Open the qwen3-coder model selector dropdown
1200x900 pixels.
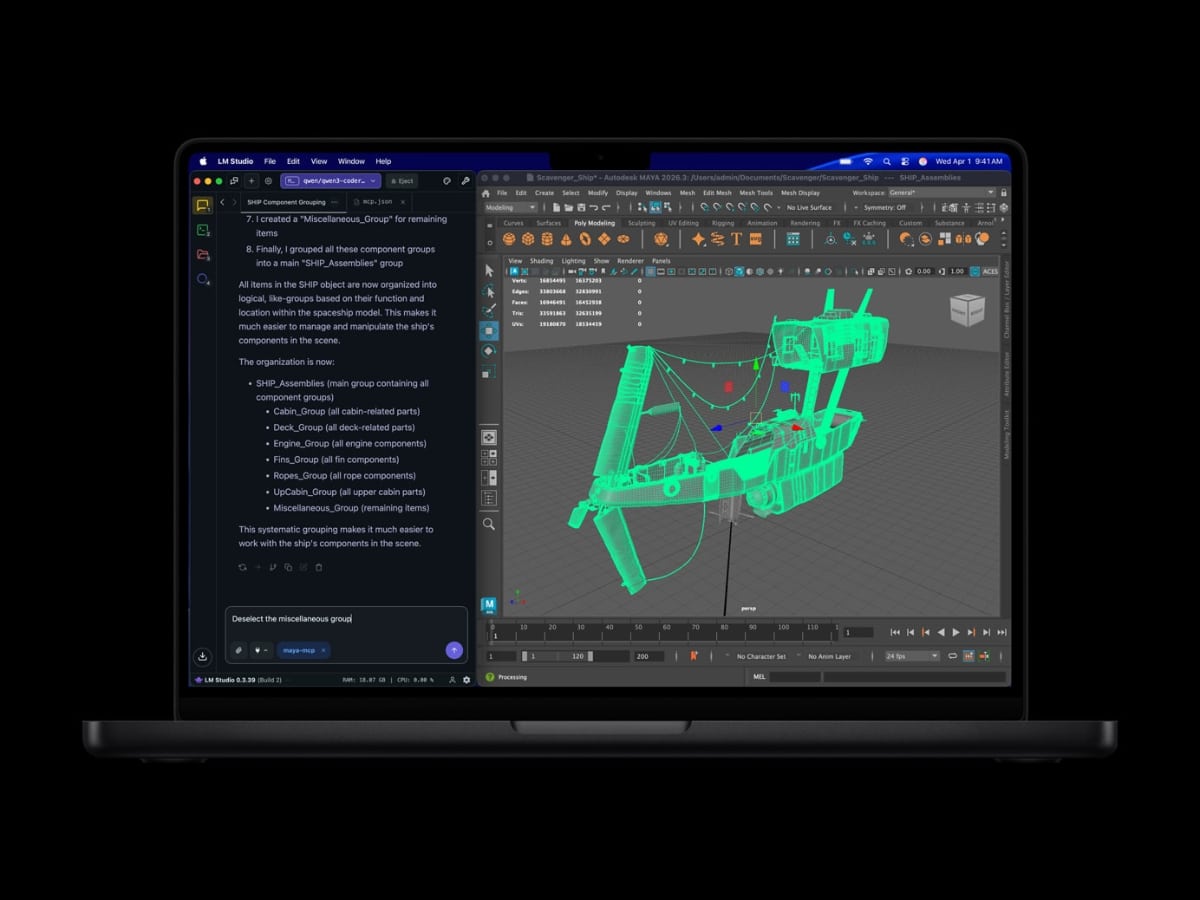pos(330,181)
